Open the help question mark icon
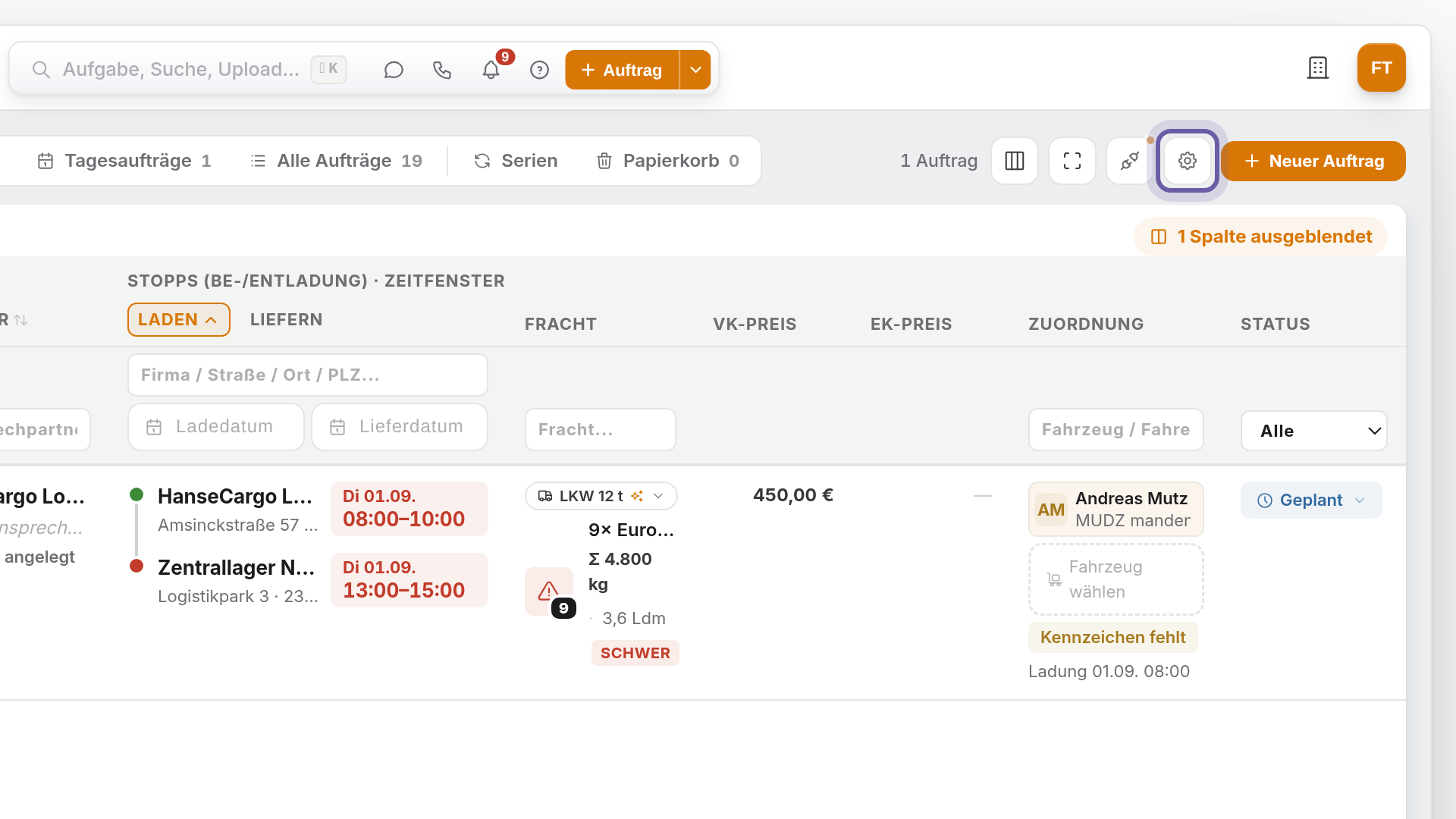This screenshot has height=819, width=1456. click(x=539, y=70)
